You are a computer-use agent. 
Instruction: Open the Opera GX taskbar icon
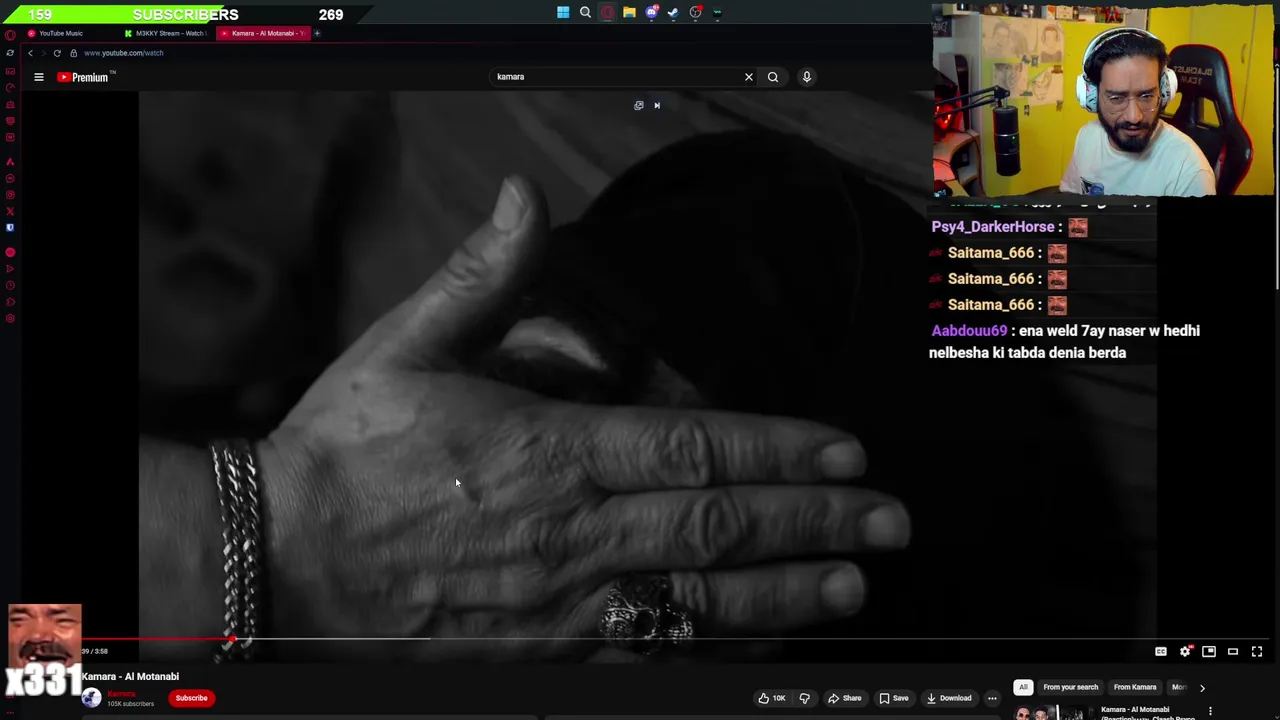607,13
